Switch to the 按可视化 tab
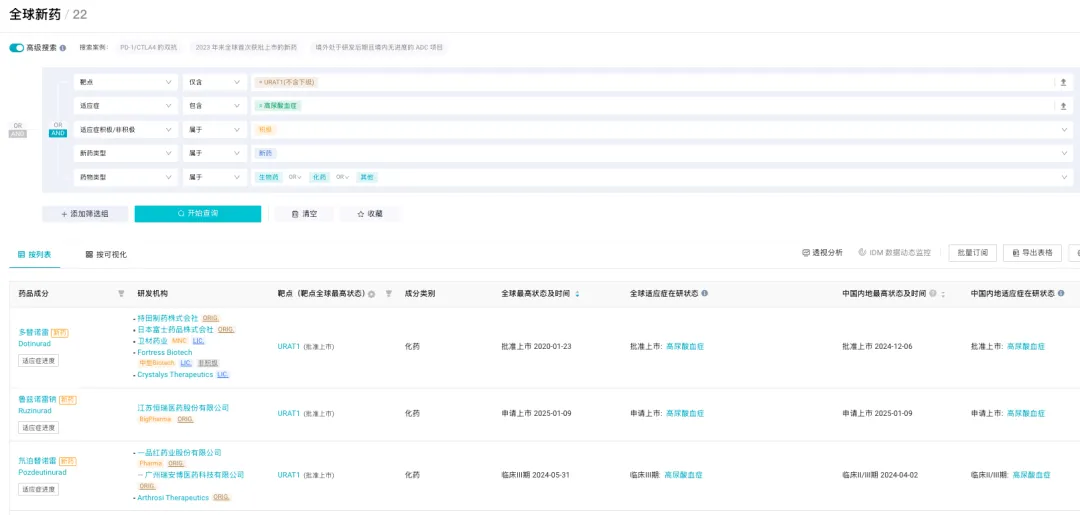The image size is (1080, 515). point(106,254)
